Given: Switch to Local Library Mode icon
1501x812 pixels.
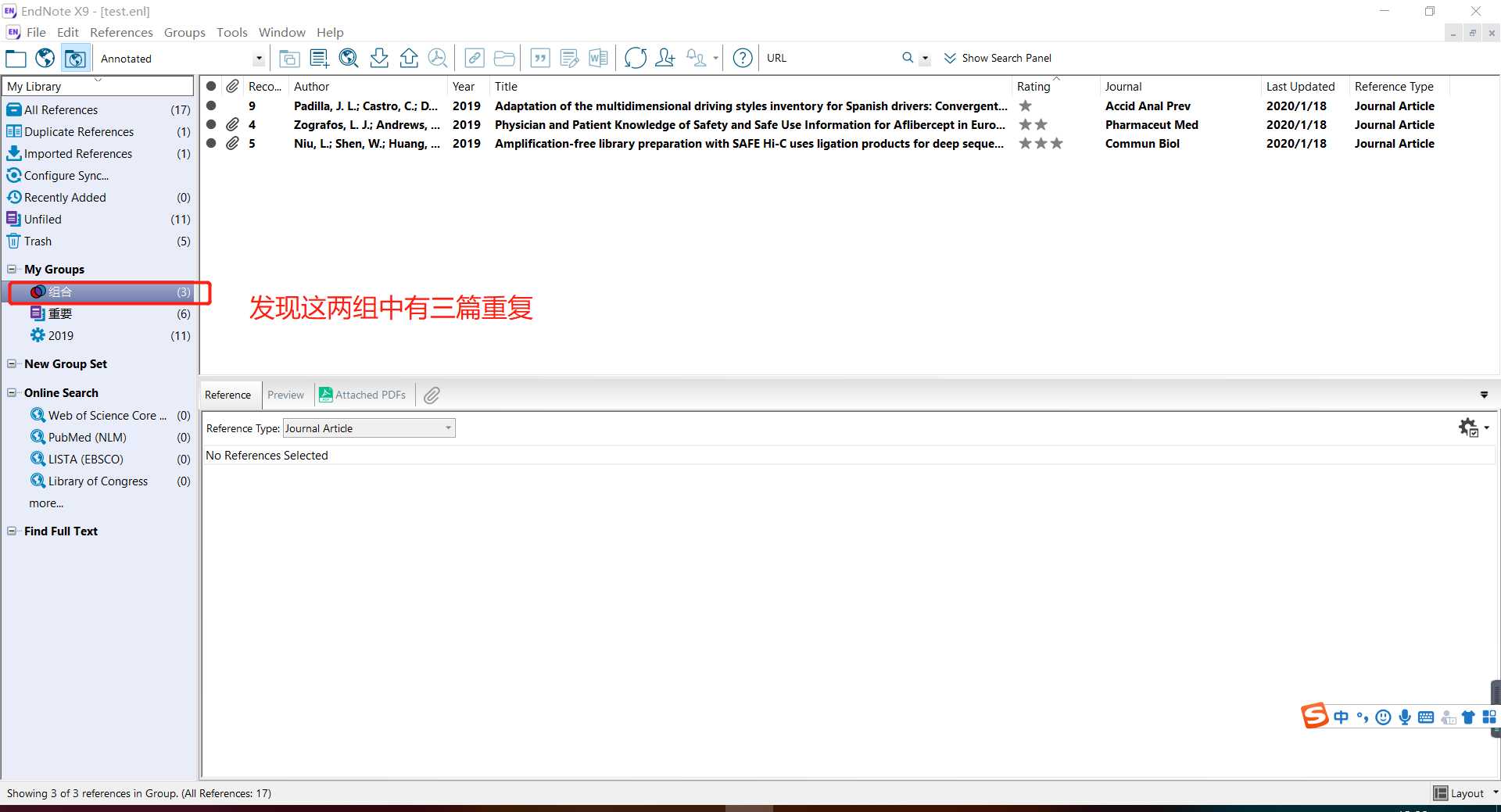Looking at the screenshot, I should pyautogui.click(x=16, y=59).
